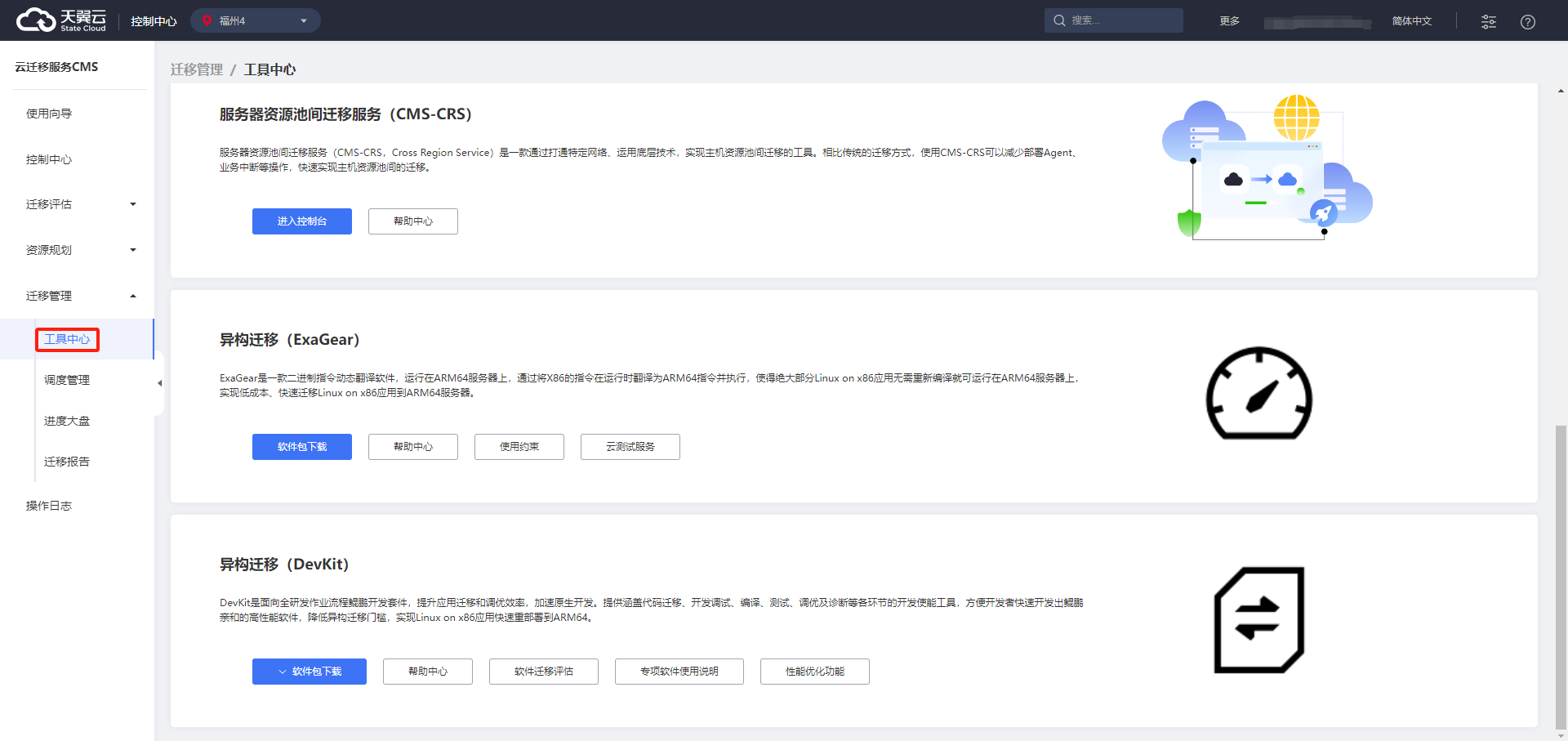Image resolution: width=1568 pixels, height=741 pixels.
Task: Click the ExaGear speedometer icon
Action: 1258,394
